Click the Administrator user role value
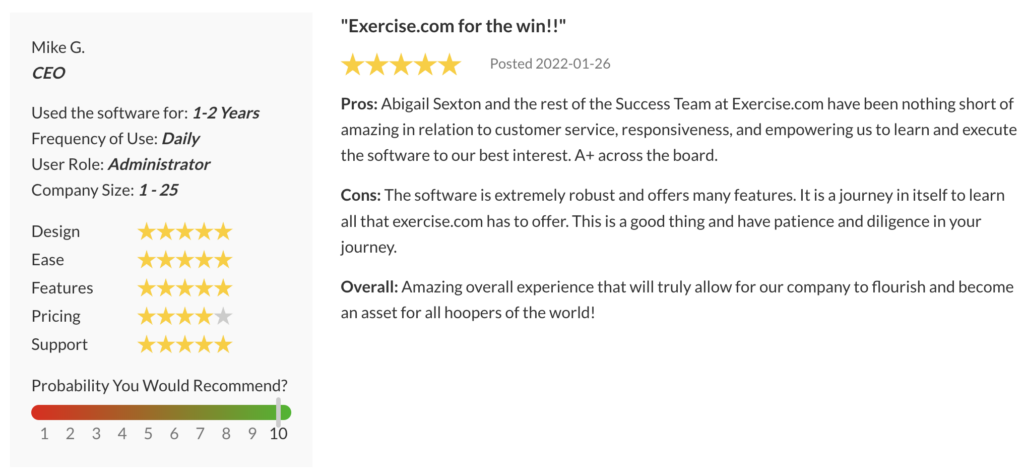 pos(159,164)
